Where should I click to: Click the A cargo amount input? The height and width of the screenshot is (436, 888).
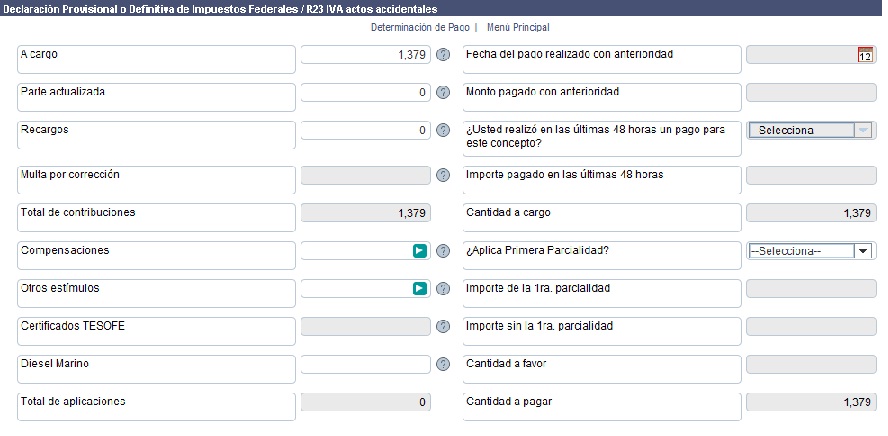tap(366, 55)
